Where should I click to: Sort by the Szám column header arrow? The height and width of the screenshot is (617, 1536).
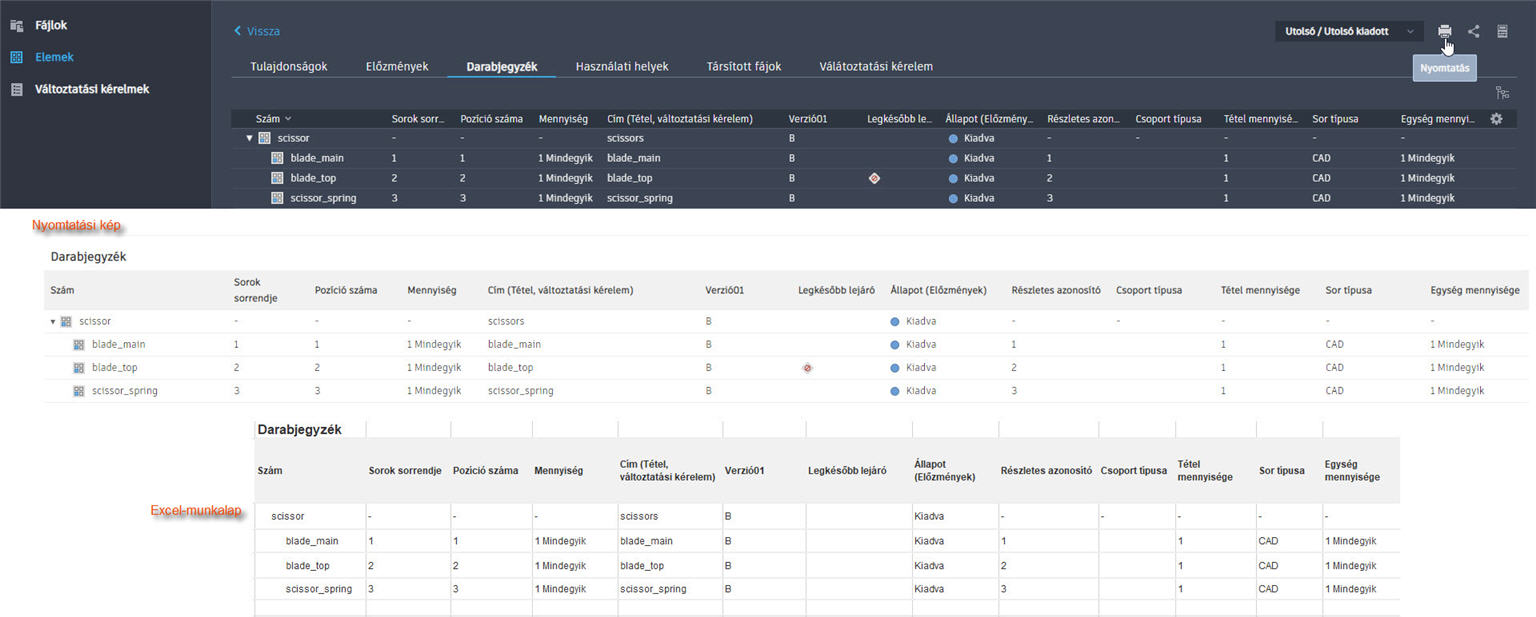pos(288,119)
